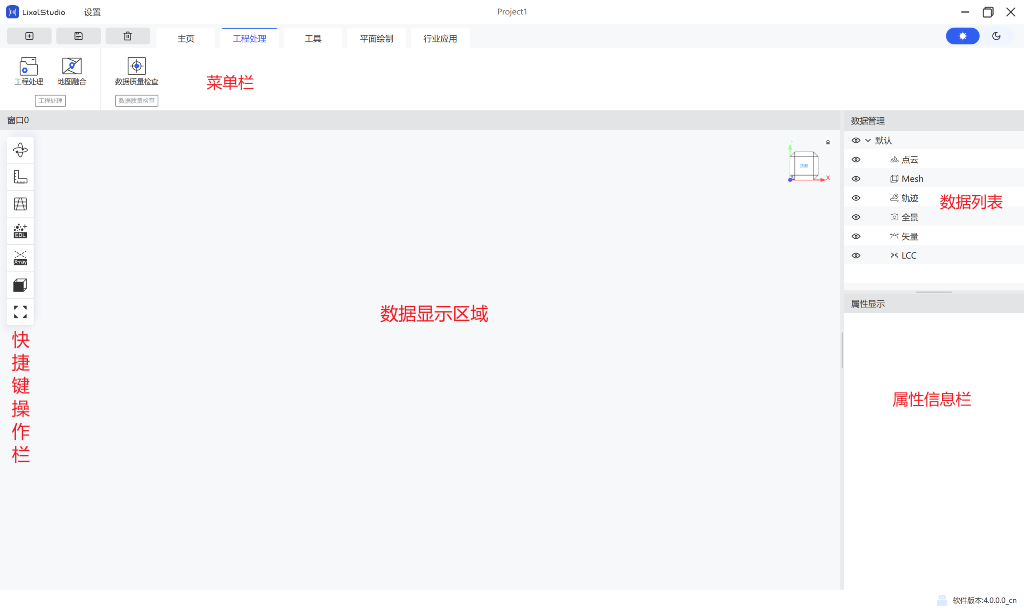Switch to dark theme moon icon
The width and height of the screenshot is (1024, 611).
[996, 37]
